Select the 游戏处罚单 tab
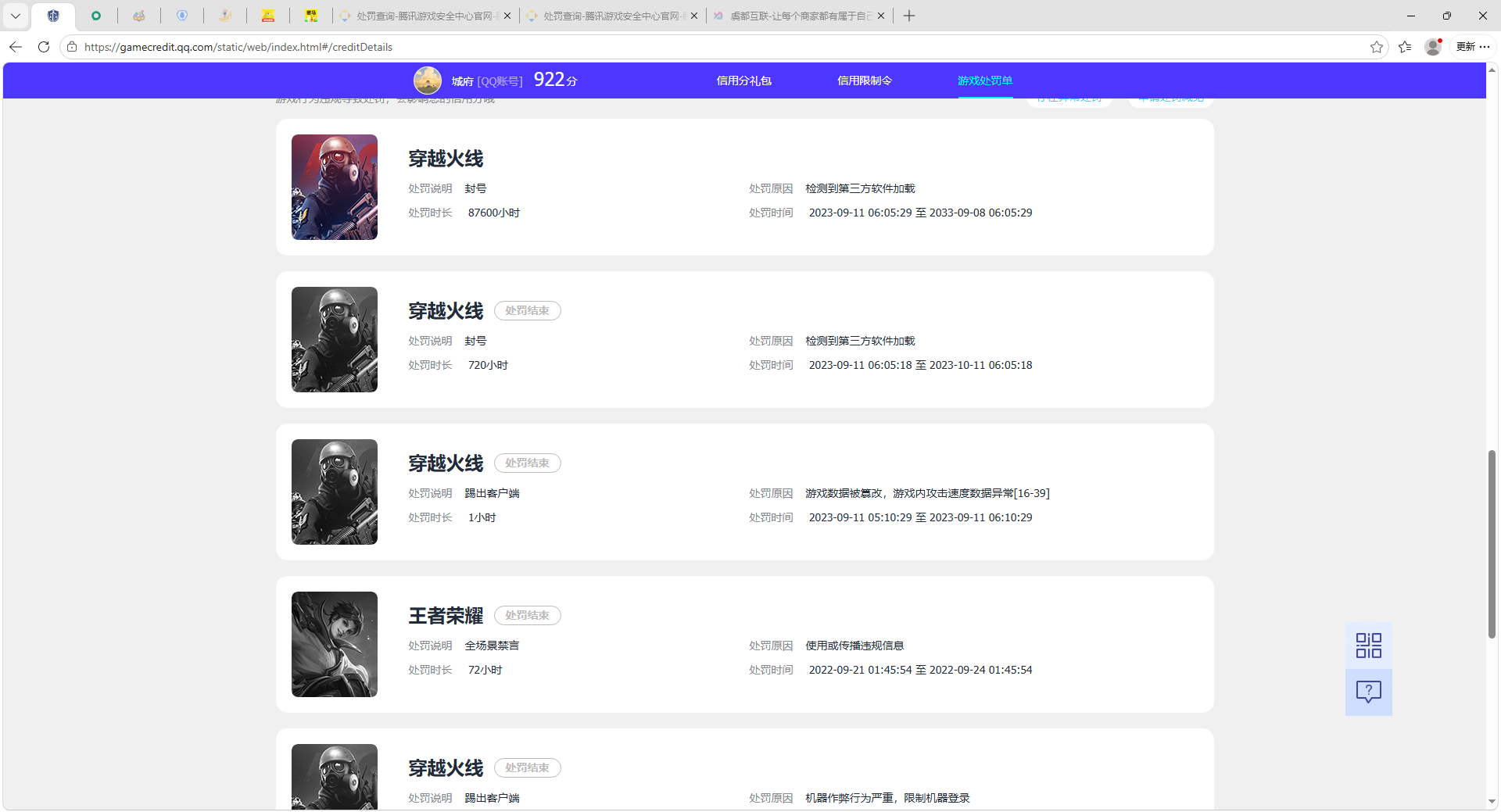 985,80
